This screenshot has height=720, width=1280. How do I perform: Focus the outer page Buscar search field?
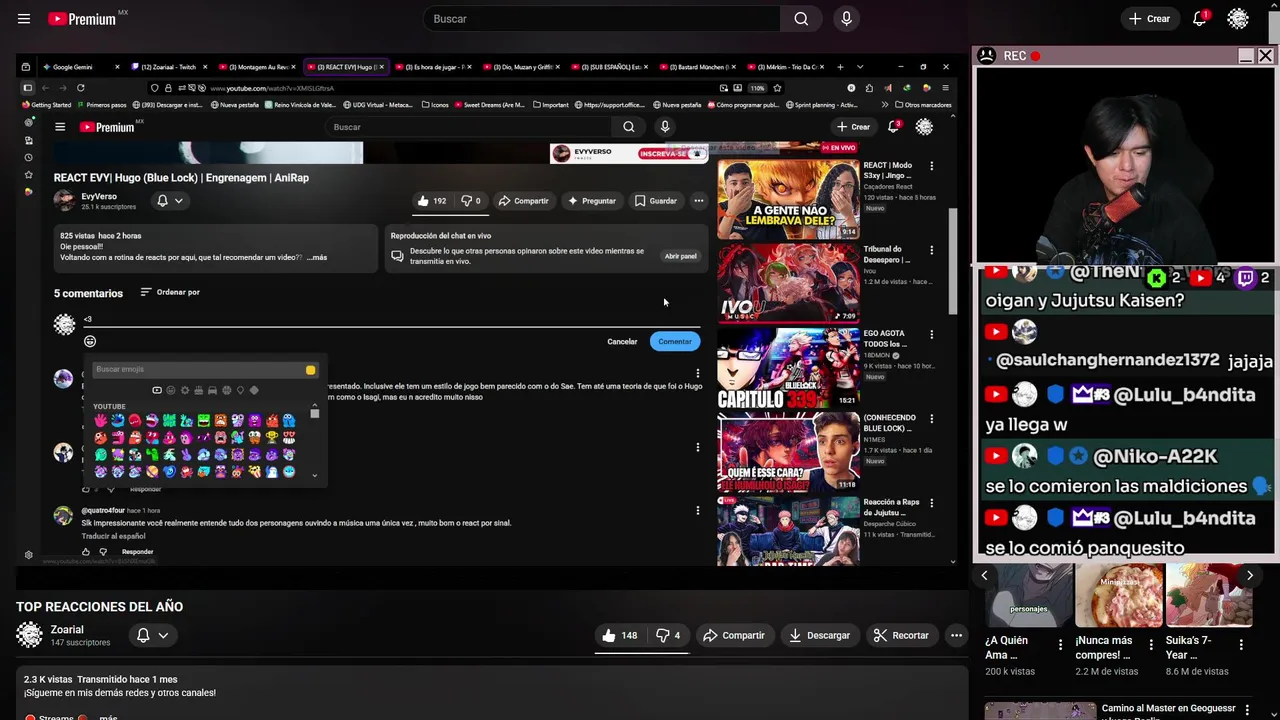click(602, 19)
